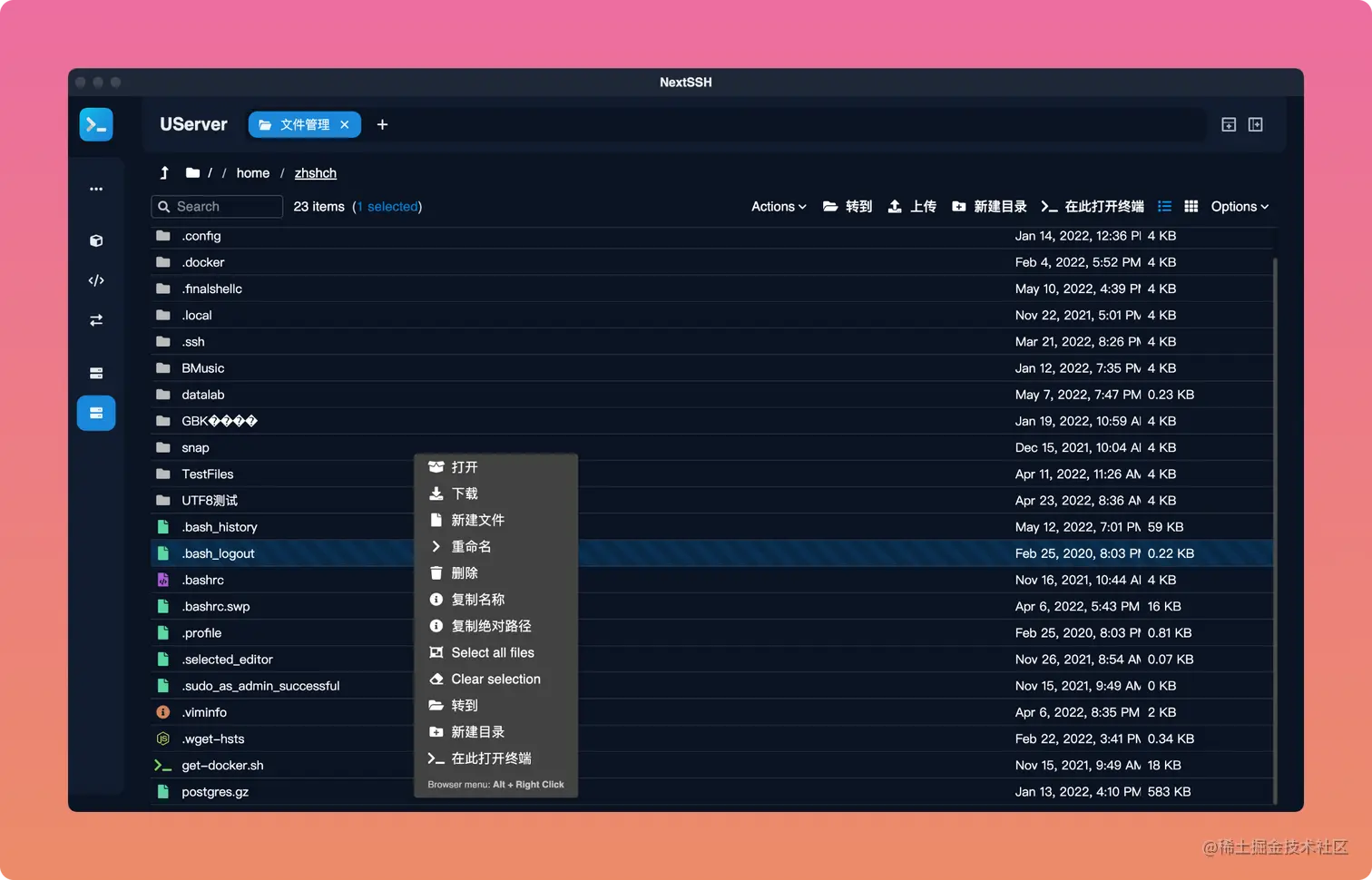Click zhshch in the breadcrumb path
Image resolution: width=1372 pixels, height=880 pixels.
click(316, 172)
